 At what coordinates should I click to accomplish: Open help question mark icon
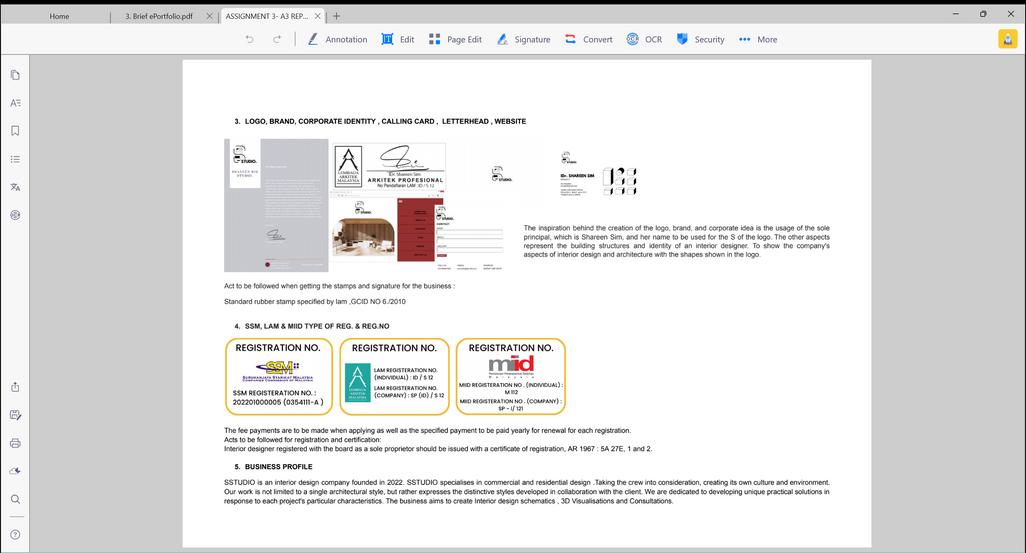(15, 535)
